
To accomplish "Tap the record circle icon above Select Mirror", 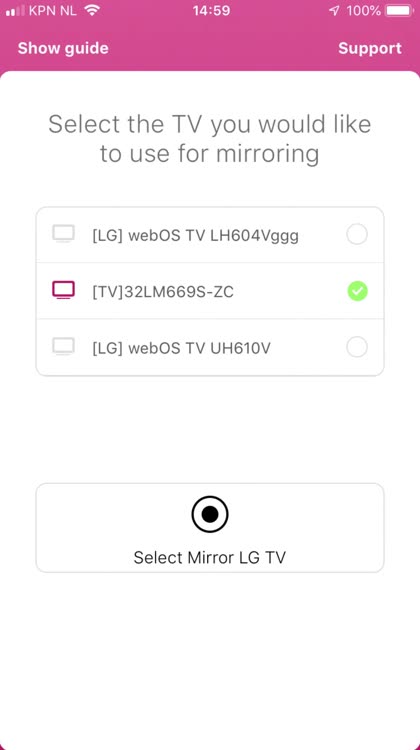I will [x=210, y=514].
